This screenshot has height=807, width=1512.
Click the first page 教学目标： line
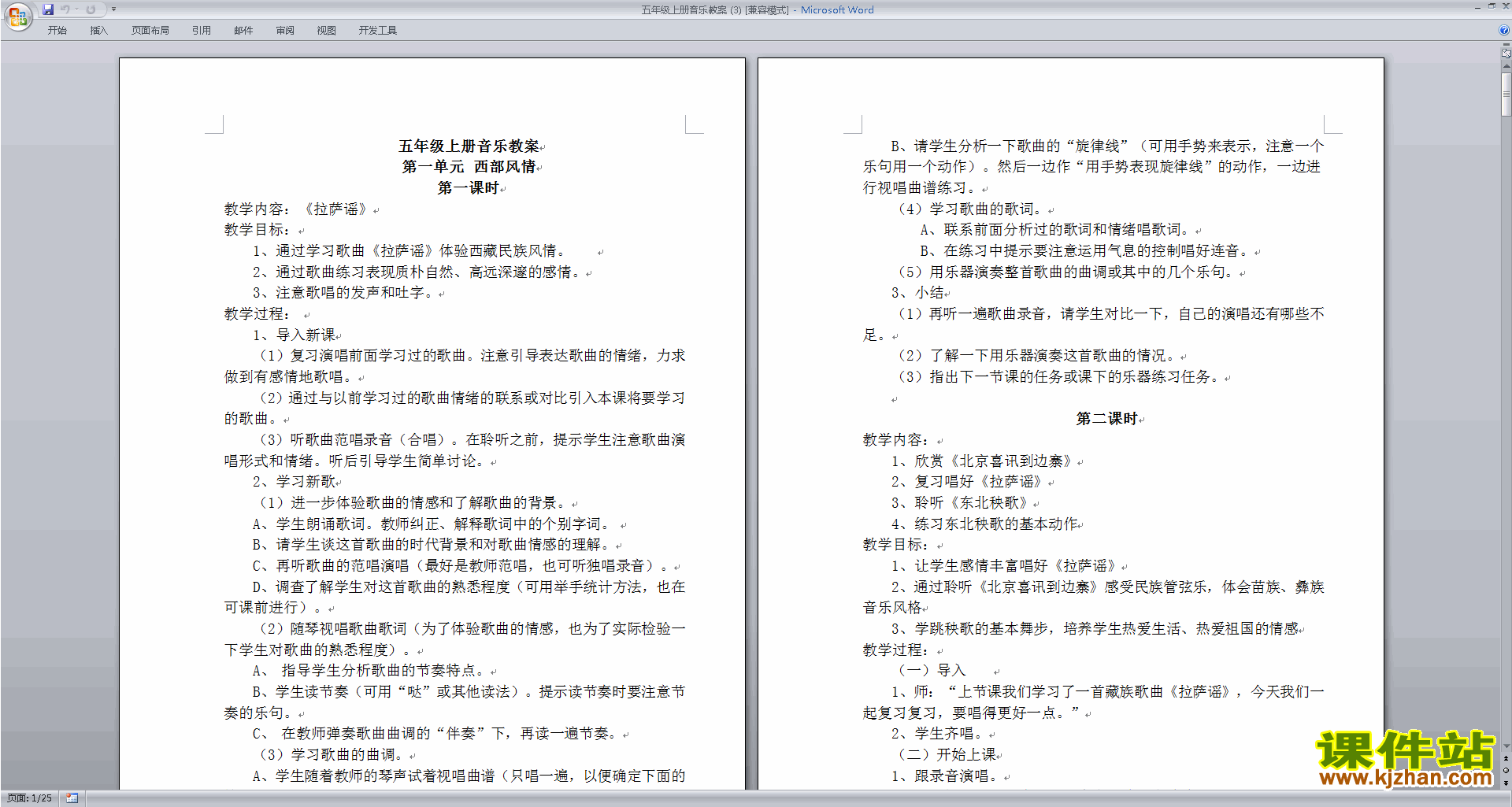258,230
